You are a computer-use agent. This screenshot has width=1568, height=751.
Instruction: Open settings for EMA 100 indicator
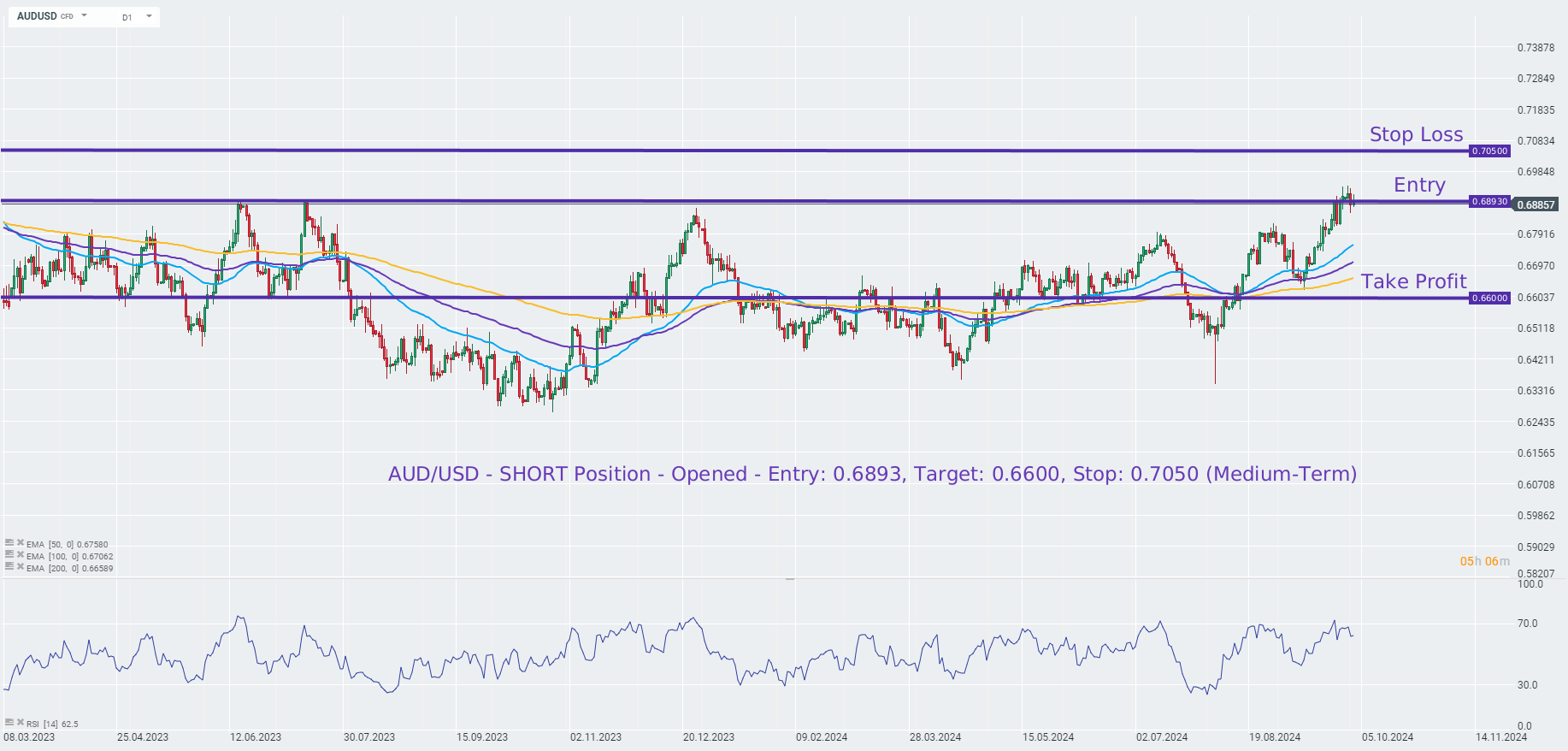(x=9, y=555)
